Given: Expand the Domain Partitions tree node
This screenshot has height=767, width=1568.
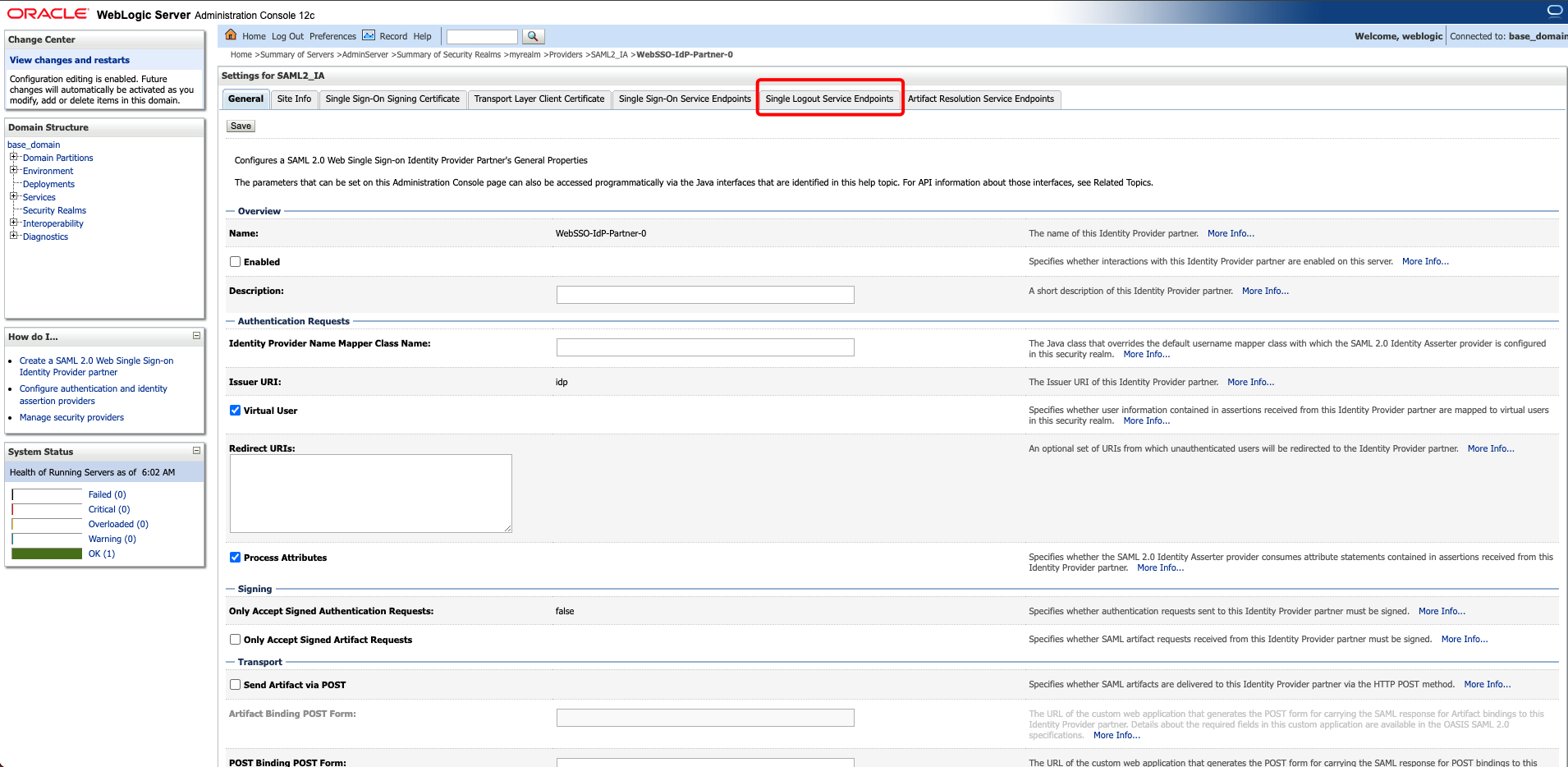Looking at the screenshot, I should pyautogui.click(x=13, y=157).
